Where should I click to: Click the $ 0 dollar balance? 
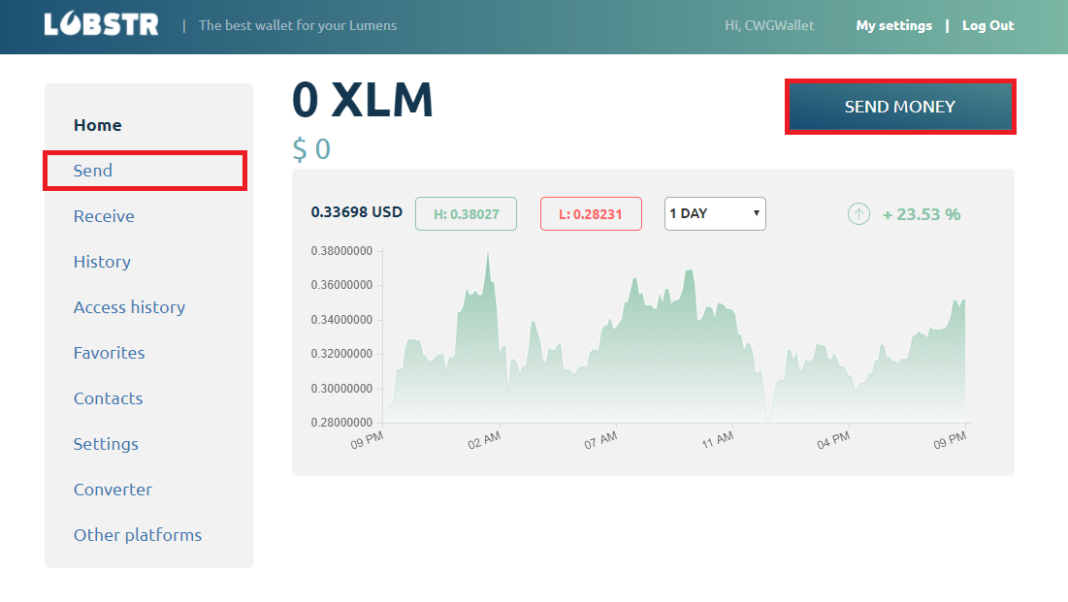[x=311, y=149]
